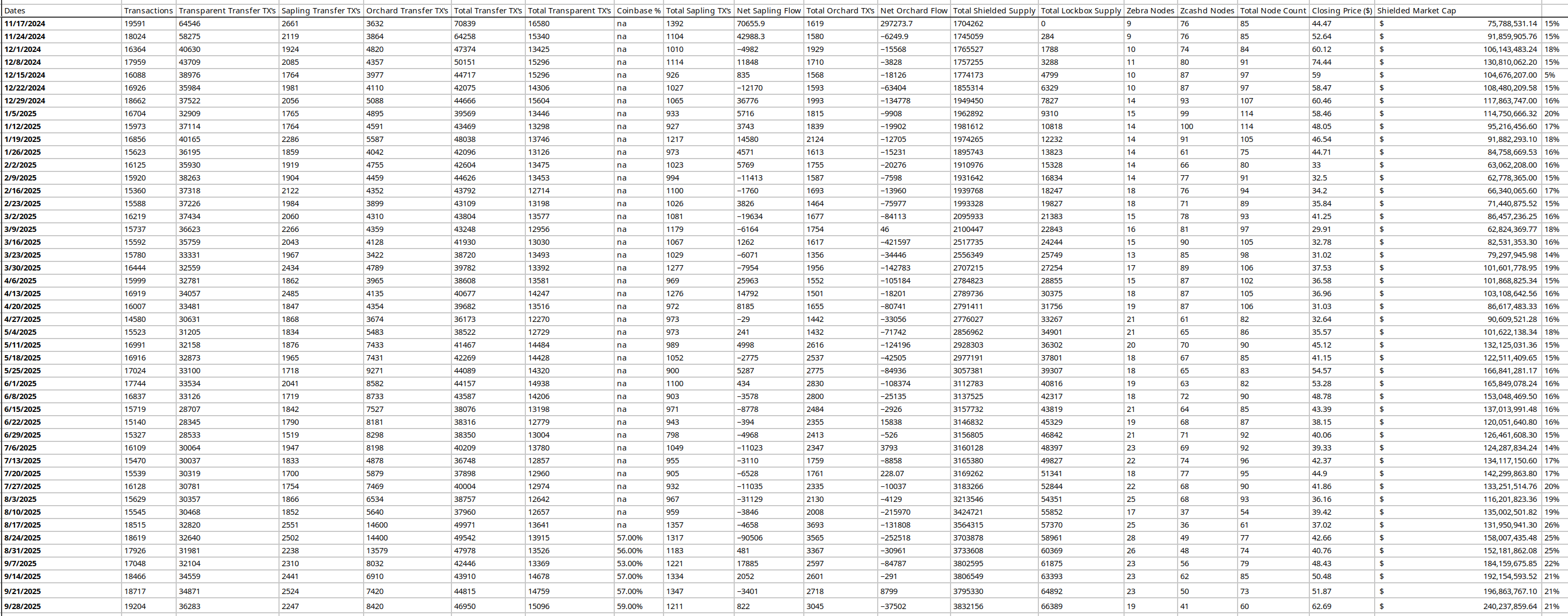Viewport: 1568px width, 616px height.
Task: Select the 74.44 closing price cell
Action: (x=1322, y=62)
